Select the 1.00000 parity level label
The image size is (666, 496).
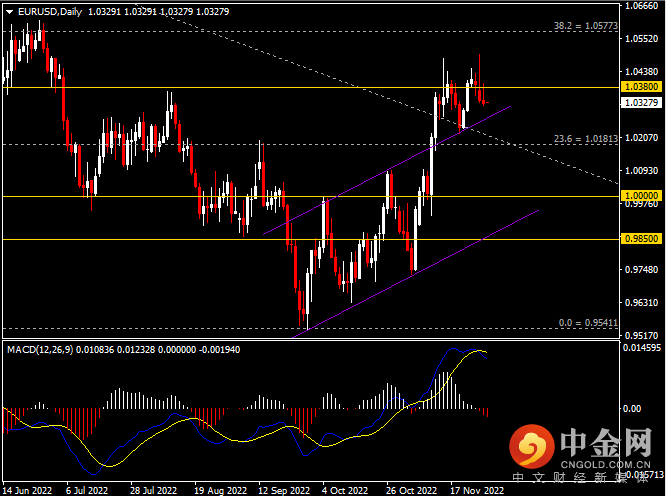639,196
